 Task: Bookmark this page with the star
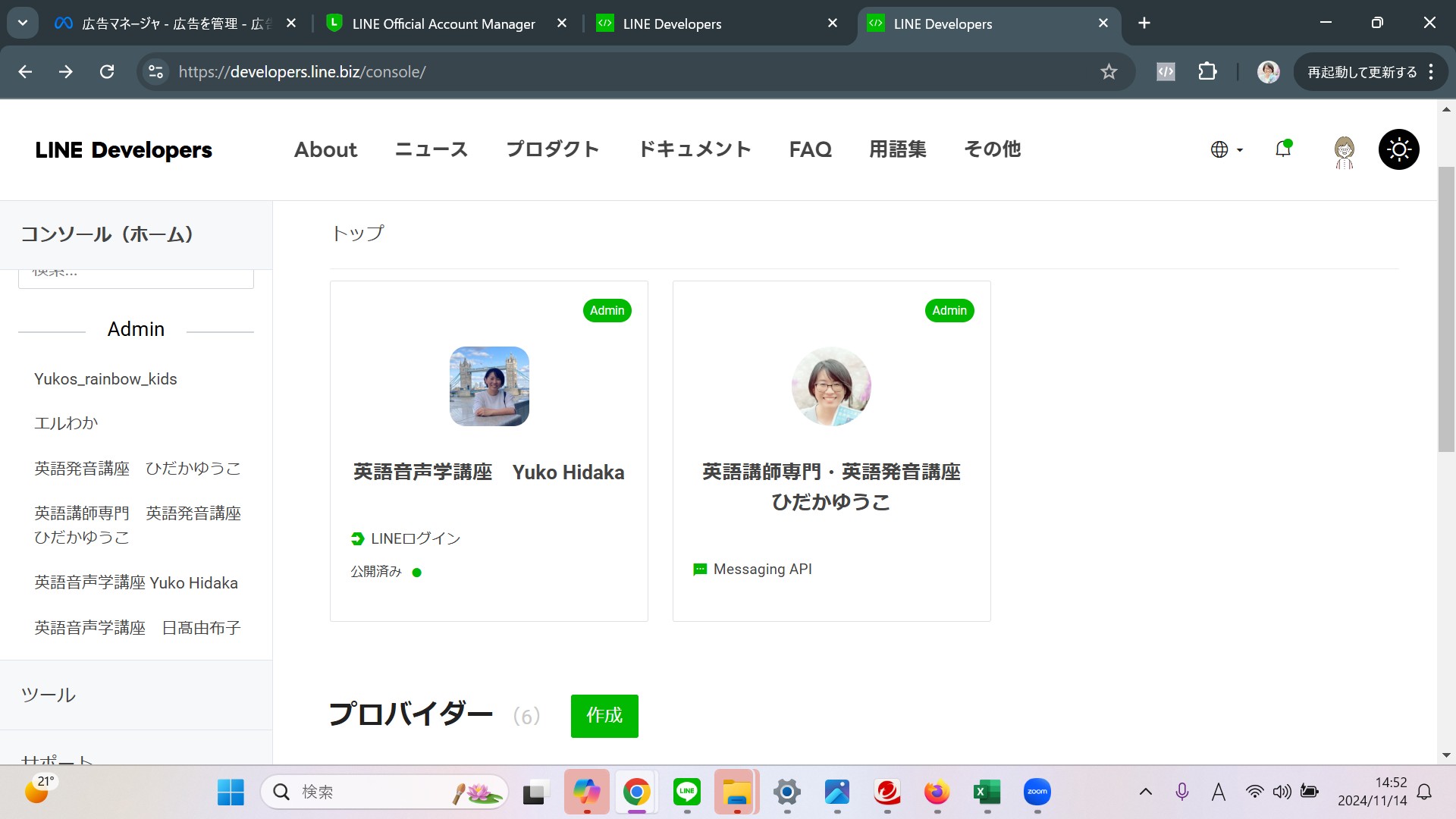click(1109, 71)
